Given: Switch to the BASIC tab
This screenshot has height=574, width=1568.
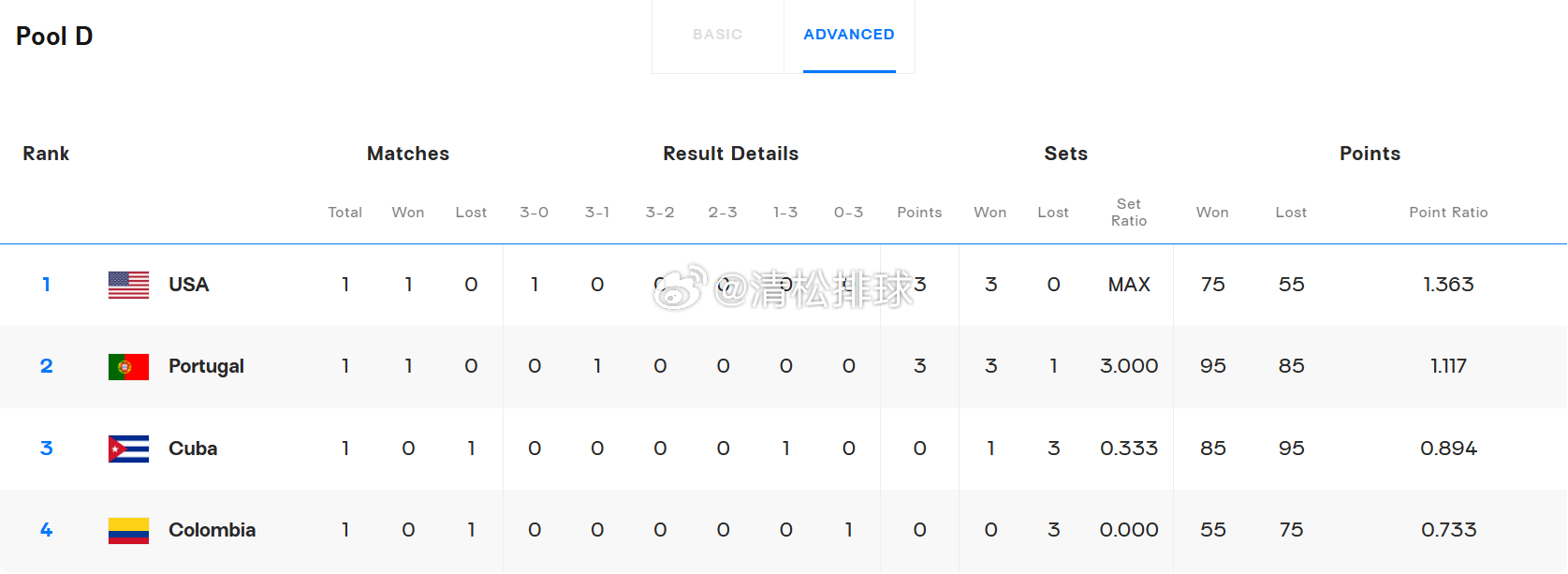Looking at the screenshot, I should [x=718, y=35].
